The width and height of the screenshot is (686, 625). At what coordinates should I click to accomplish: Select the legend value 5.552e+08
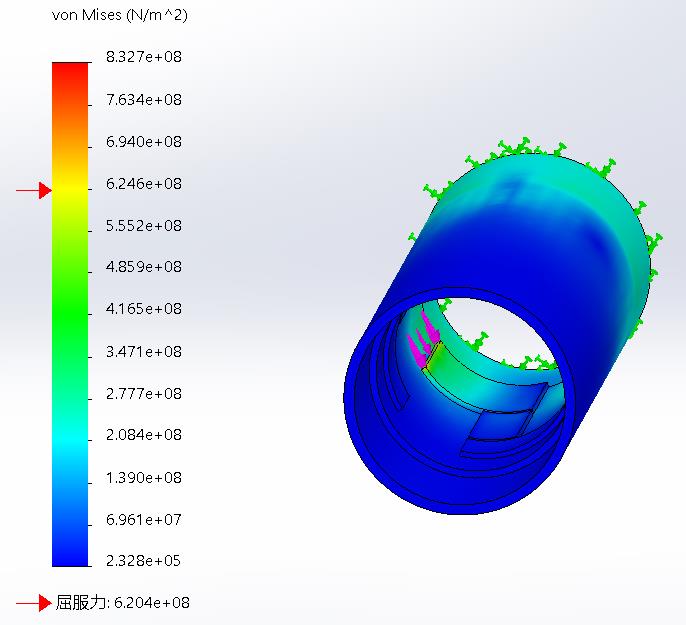click(144, 226)
